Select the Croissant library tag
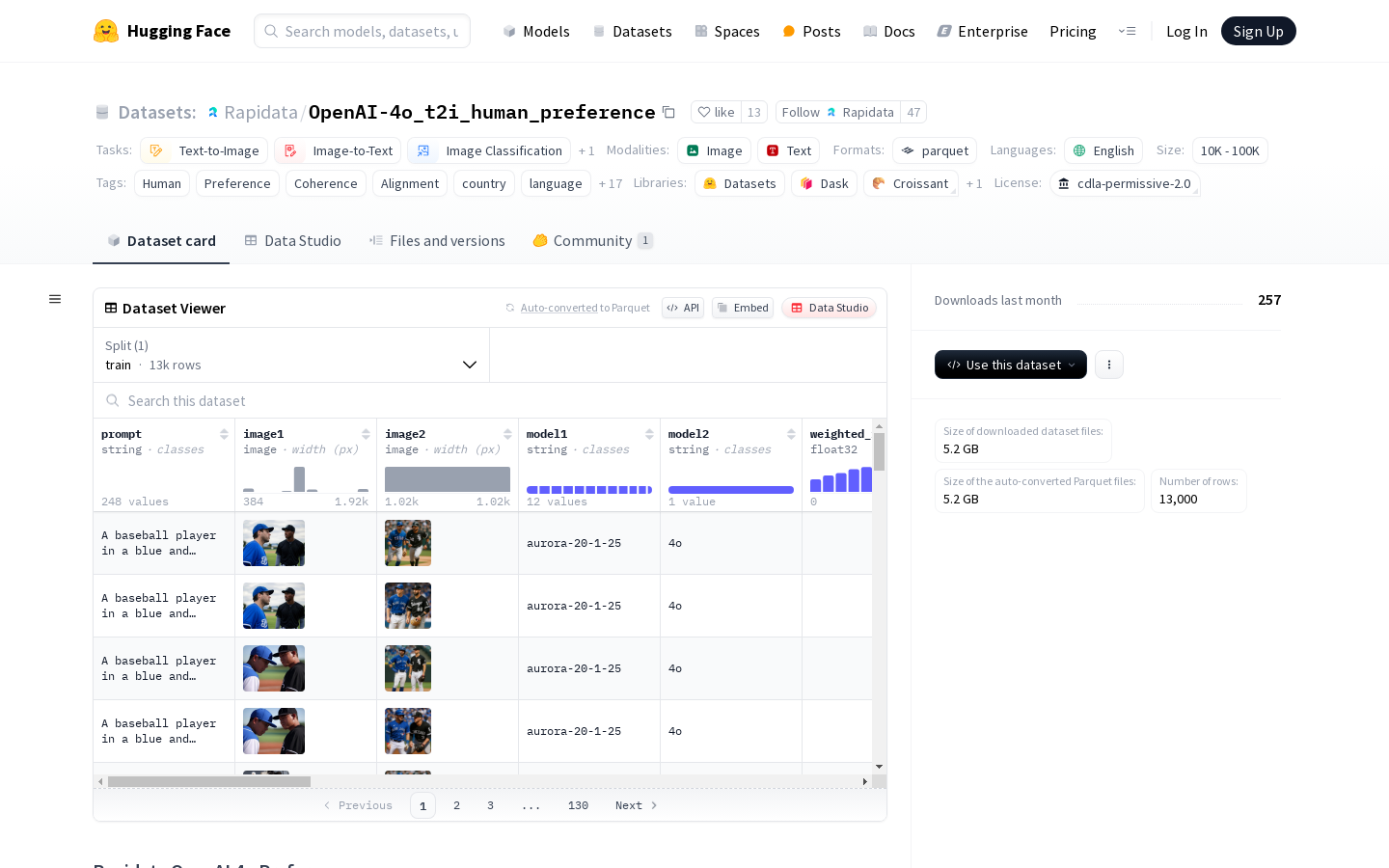Image resolution: width=1389 pixels, height=868 pixels. [911, 183]
